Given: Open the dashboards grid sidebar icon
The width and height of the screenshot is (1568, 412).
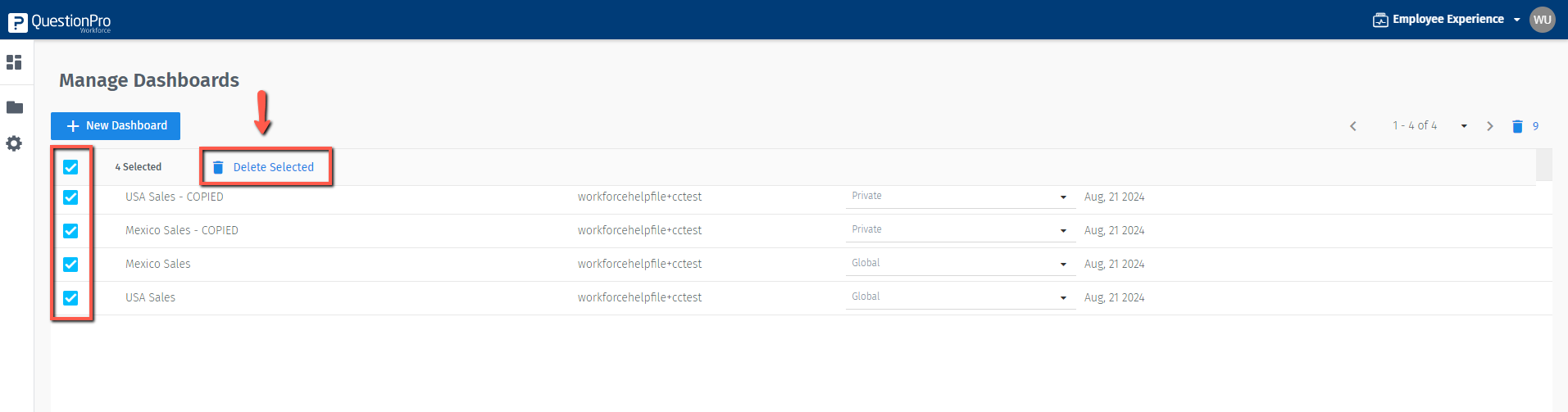Looking at the screenshot, I should (x=14, y=62).
